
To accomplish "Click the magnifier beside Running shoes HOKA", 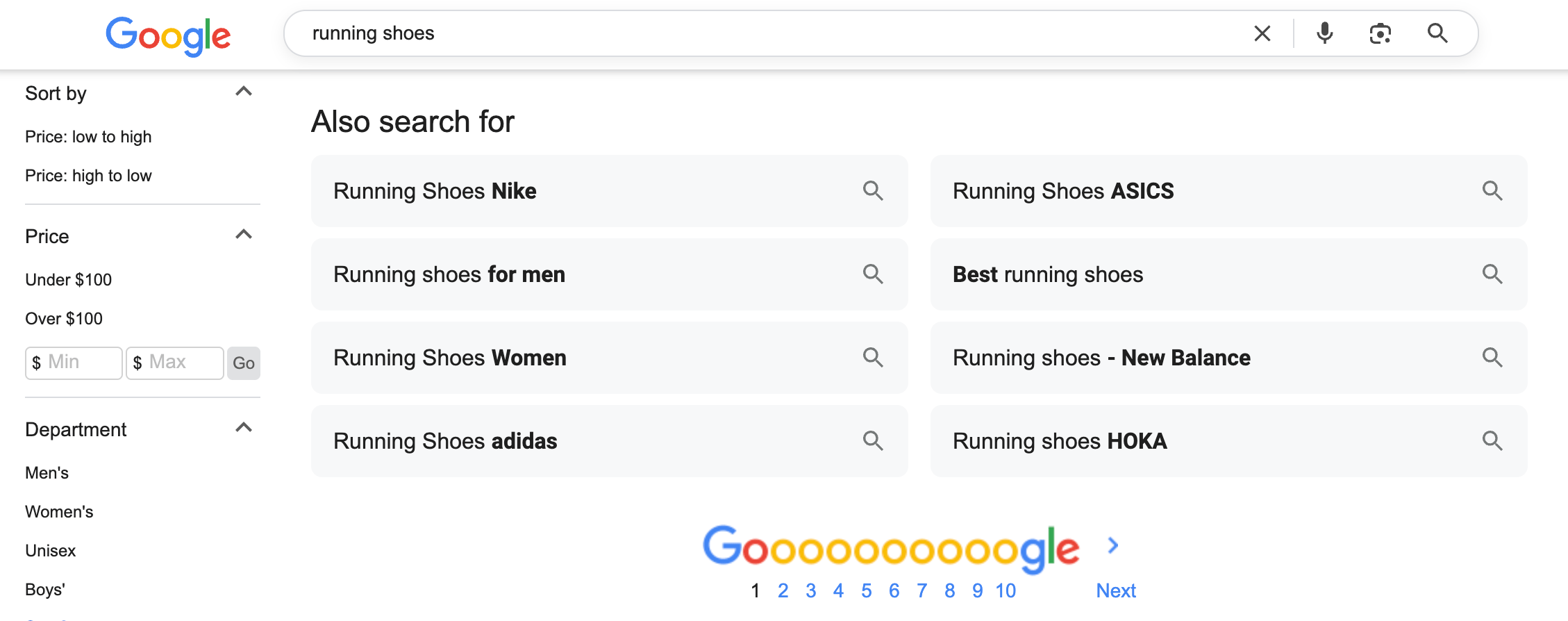I will pyautogui.click(x=1493, y=441).
